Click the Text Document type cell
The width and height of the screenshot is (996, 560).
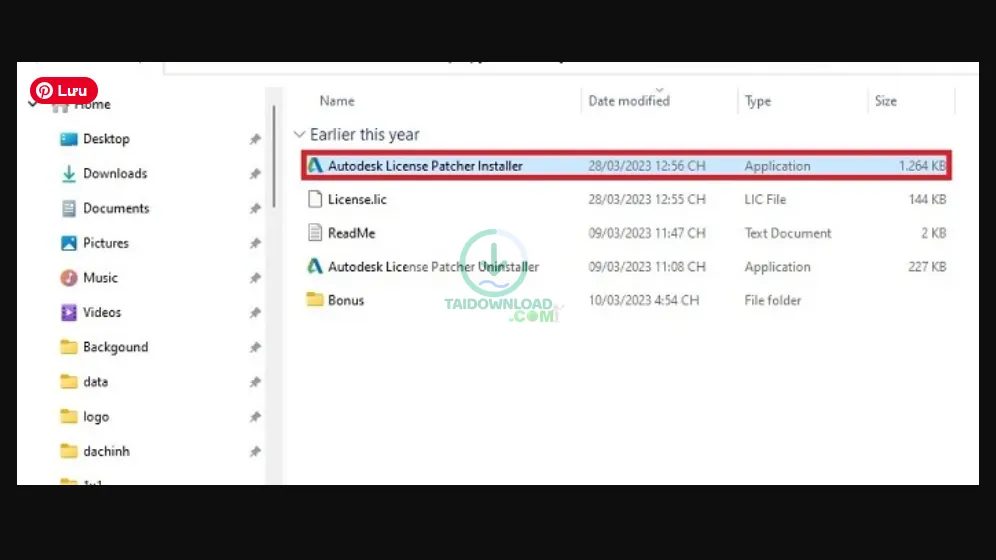[788, 233]
